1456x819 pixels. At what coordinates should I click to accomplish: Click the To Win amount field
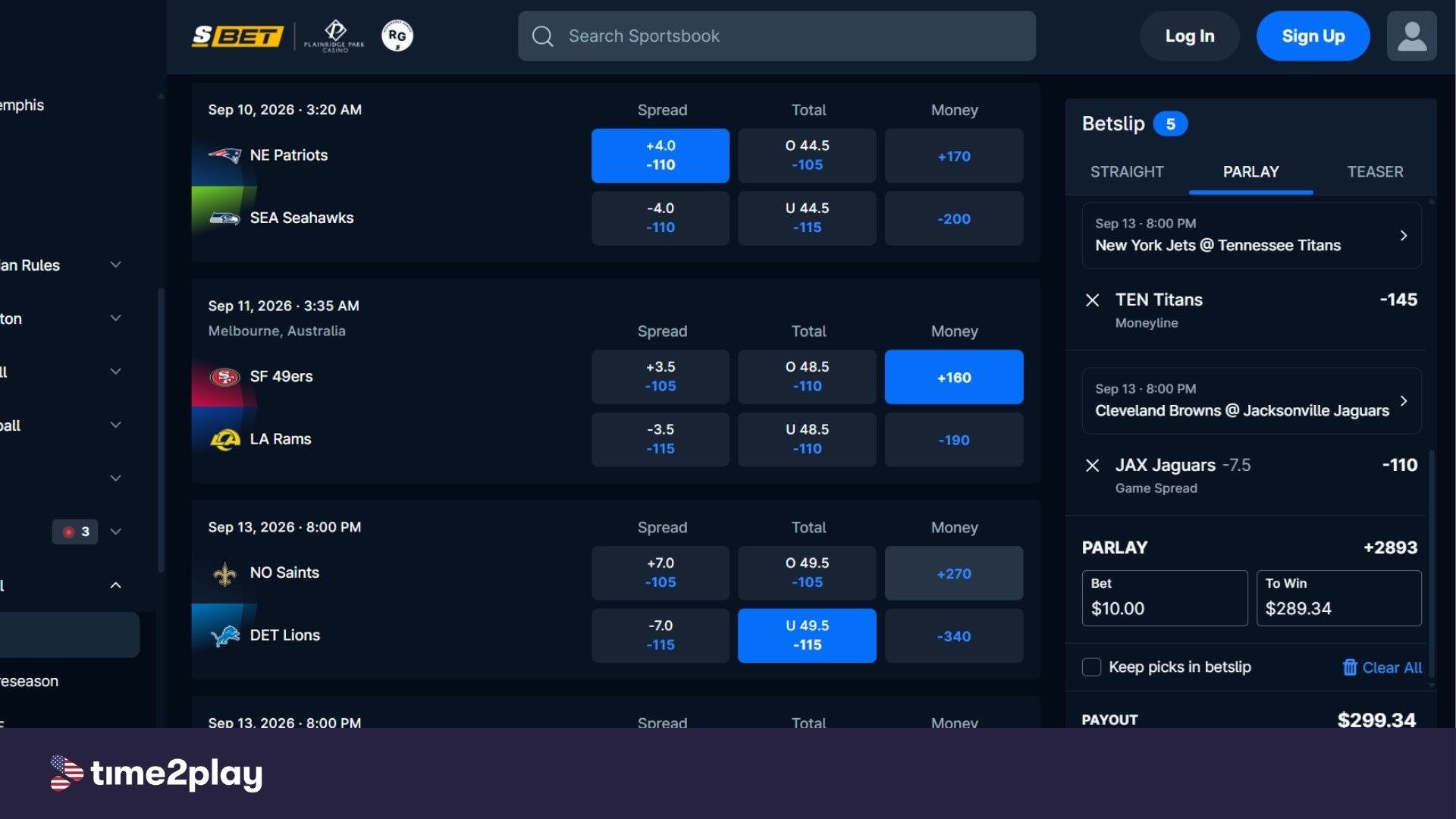point(1338,598)
